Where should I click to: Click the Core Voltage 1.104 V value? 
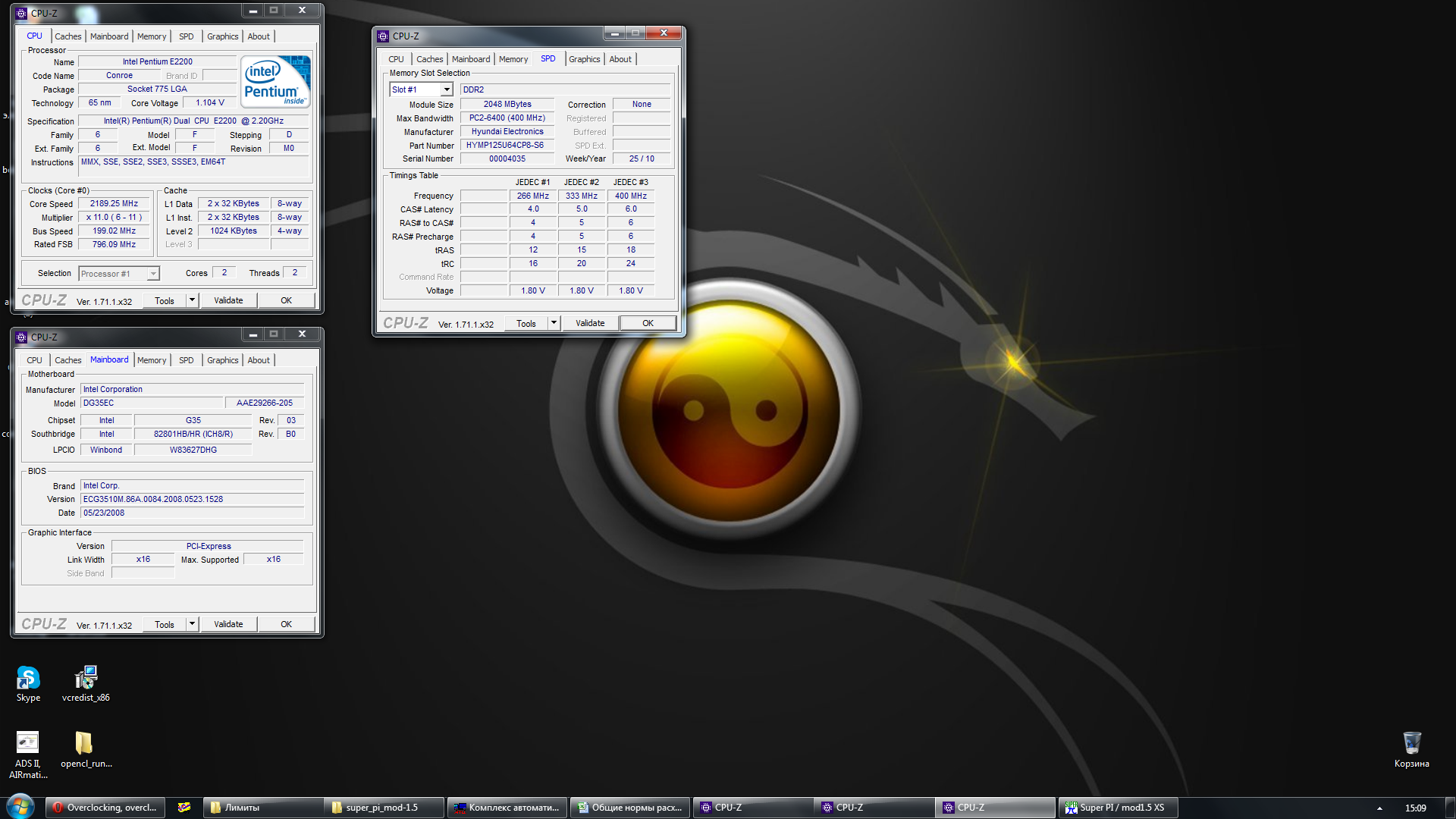(210, 103)
